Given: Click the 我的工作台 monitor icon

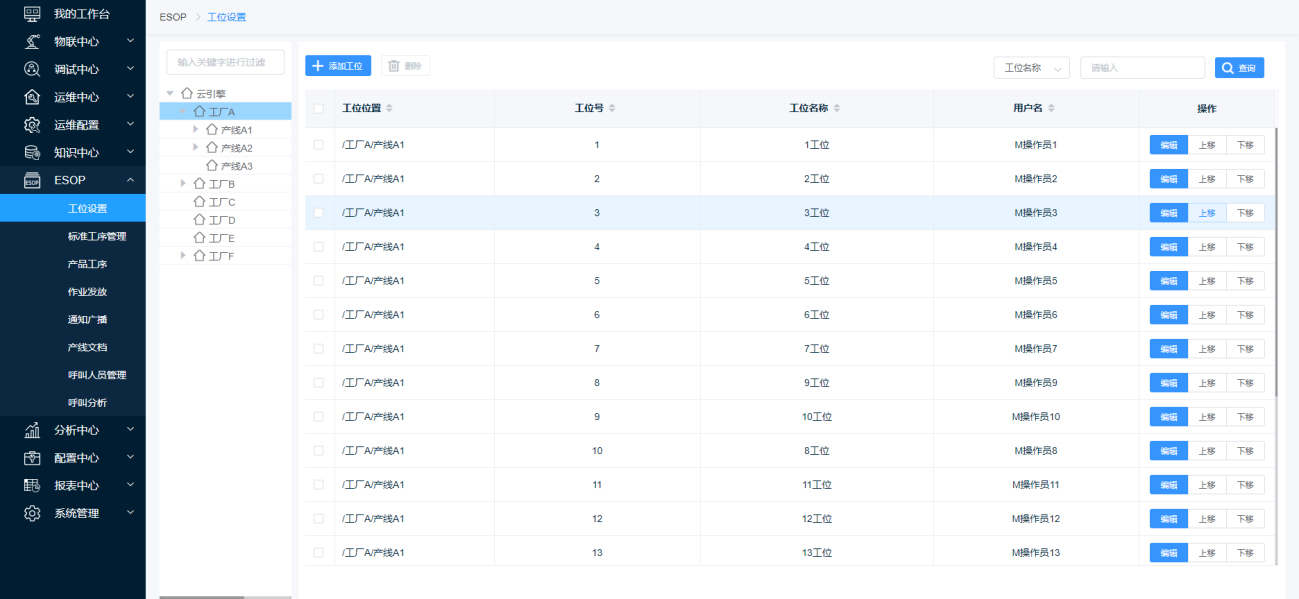Looking at the screenshot, I should [32, 14].
